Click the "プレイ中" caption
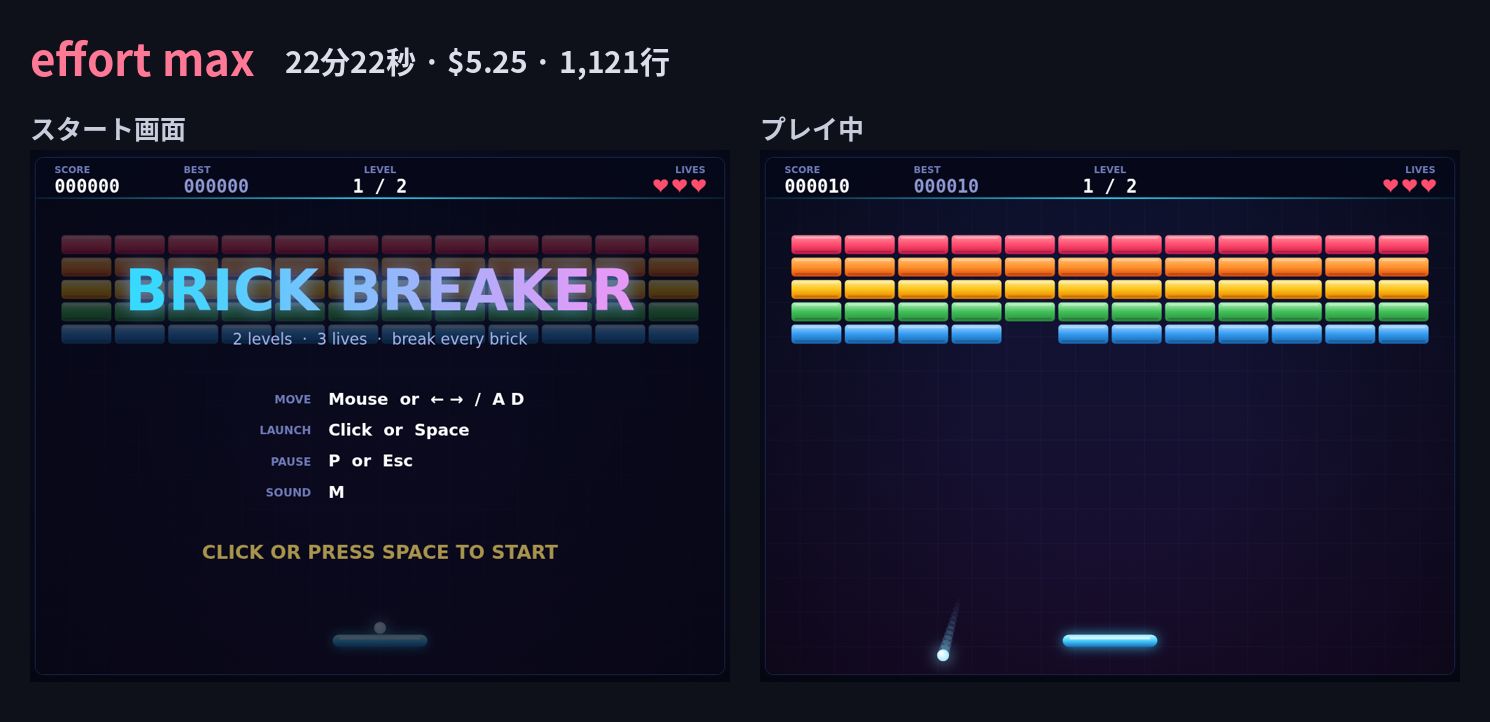Viewport: 1490px width, 722px height. [812, 129]
